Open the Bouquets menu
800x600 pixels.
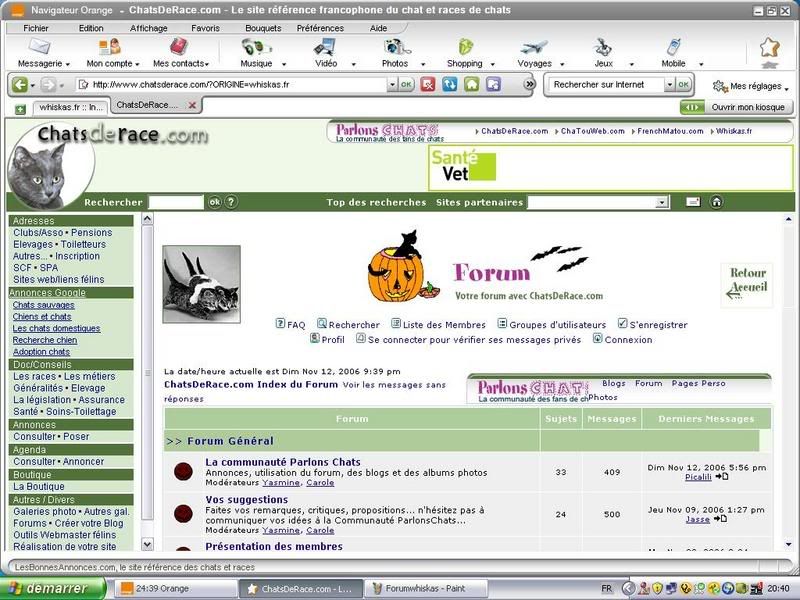pyautogui.click(x=263, y=29)
